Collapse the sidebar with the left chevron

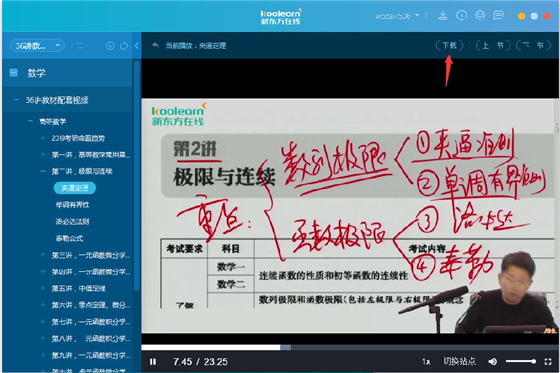(137, 45)
